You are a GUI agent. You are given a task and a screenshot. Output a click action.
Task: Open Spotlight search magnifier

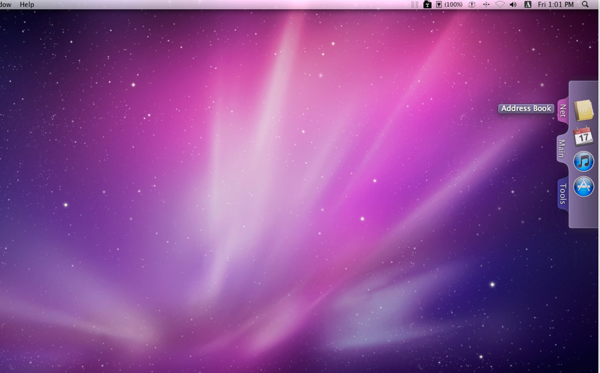(585, 4)
